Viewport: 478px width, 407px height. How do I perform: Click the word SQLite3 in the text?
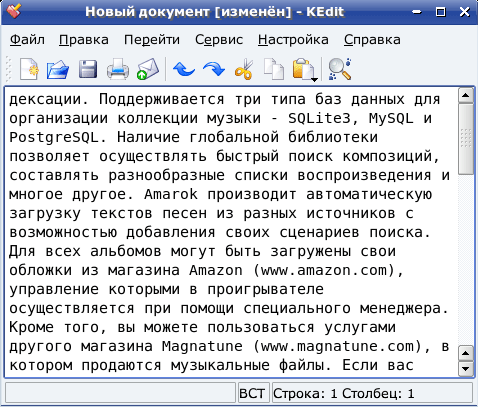pos(319,118)
